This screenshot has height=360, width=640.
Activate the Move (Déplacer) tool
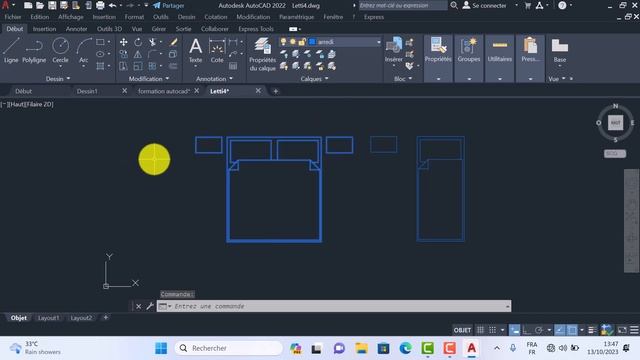click(x=123, y=42)
